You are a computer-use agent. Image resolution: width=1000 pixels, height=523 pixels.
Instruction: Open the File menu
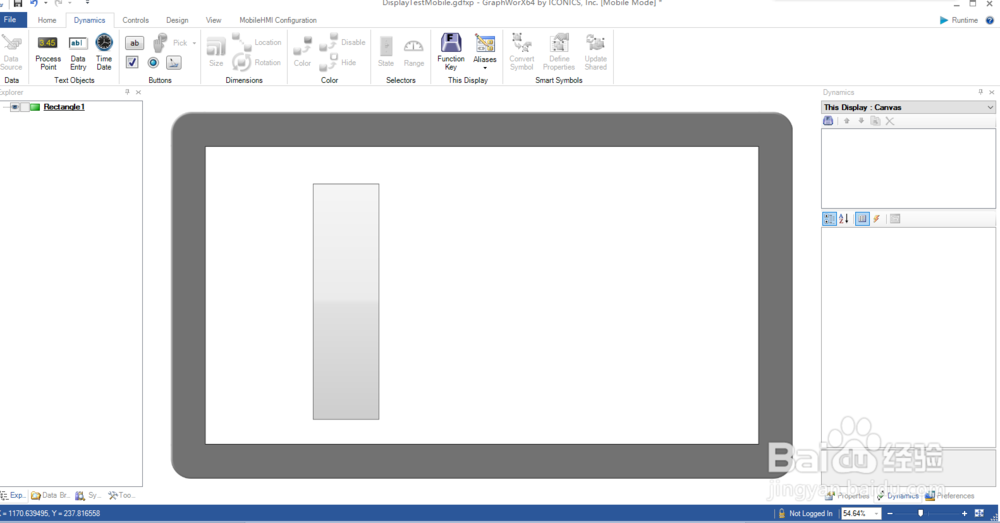coord(11,20)
